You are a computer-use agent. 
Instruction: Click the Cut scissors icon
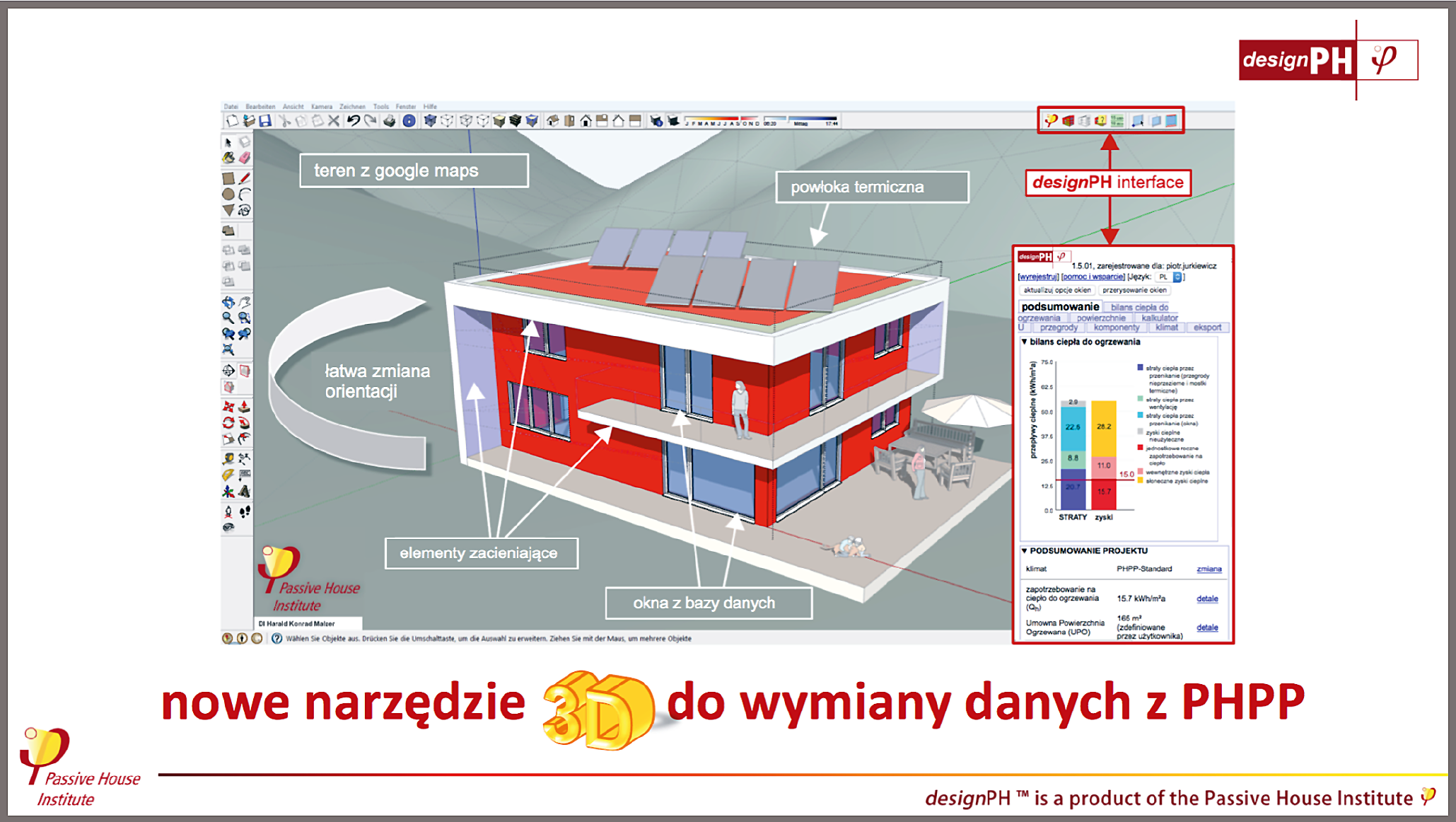coord(284,121)
